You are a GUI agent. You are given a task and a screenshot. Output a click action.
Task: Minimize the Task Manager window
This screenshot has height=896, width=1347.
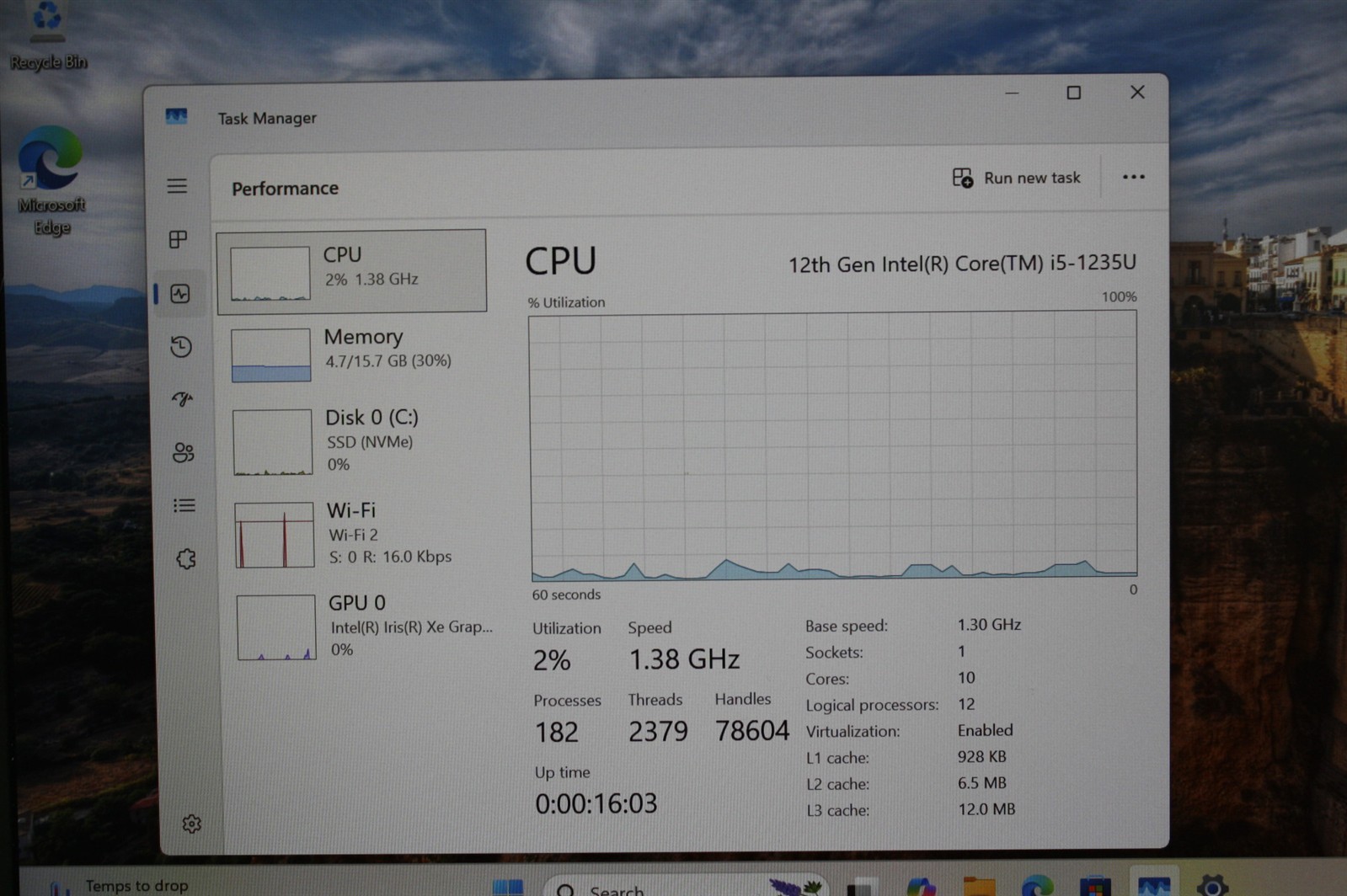pyautogui.click(x=1012, y=93)
